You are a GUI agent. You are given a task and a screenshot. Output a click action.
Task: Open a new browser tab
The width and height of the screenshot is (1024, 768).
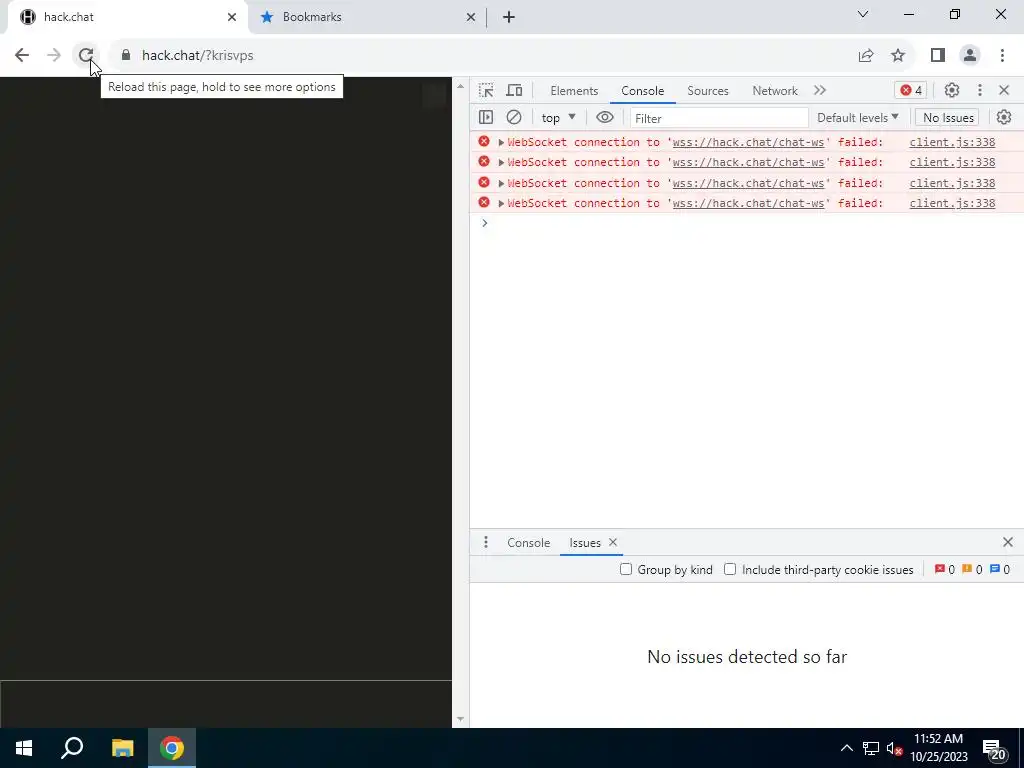(x=509, y=17)
